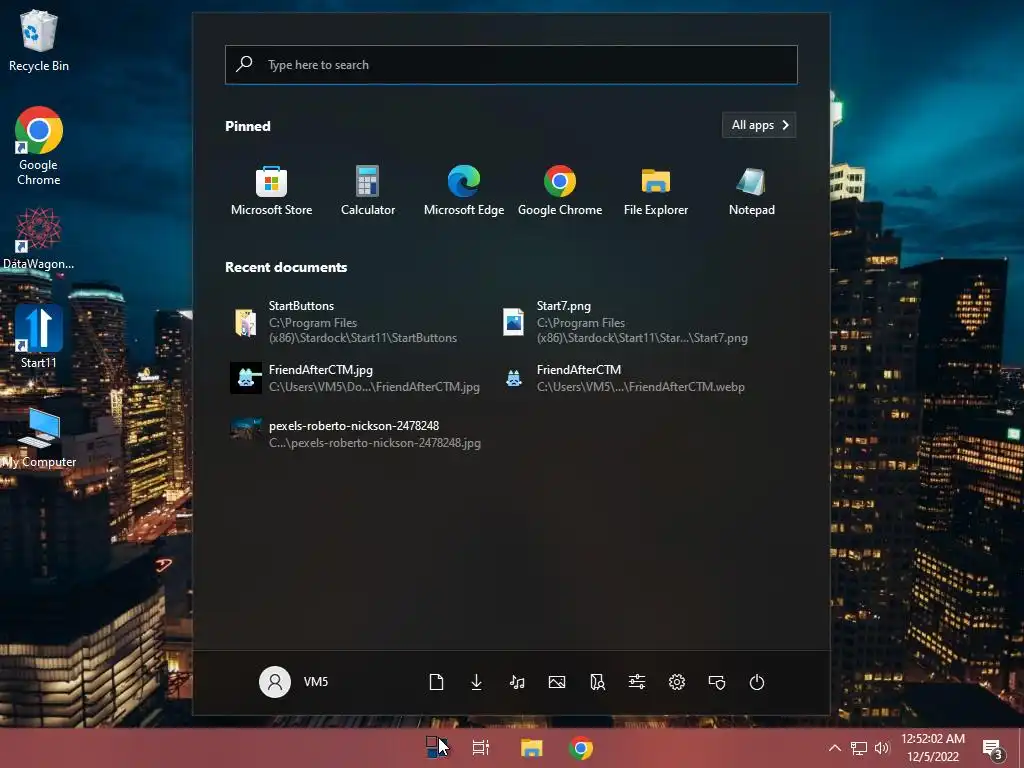1024x768 pixels.
Task: Launch pinned Notepad app
Action: (x=752, y=191)
